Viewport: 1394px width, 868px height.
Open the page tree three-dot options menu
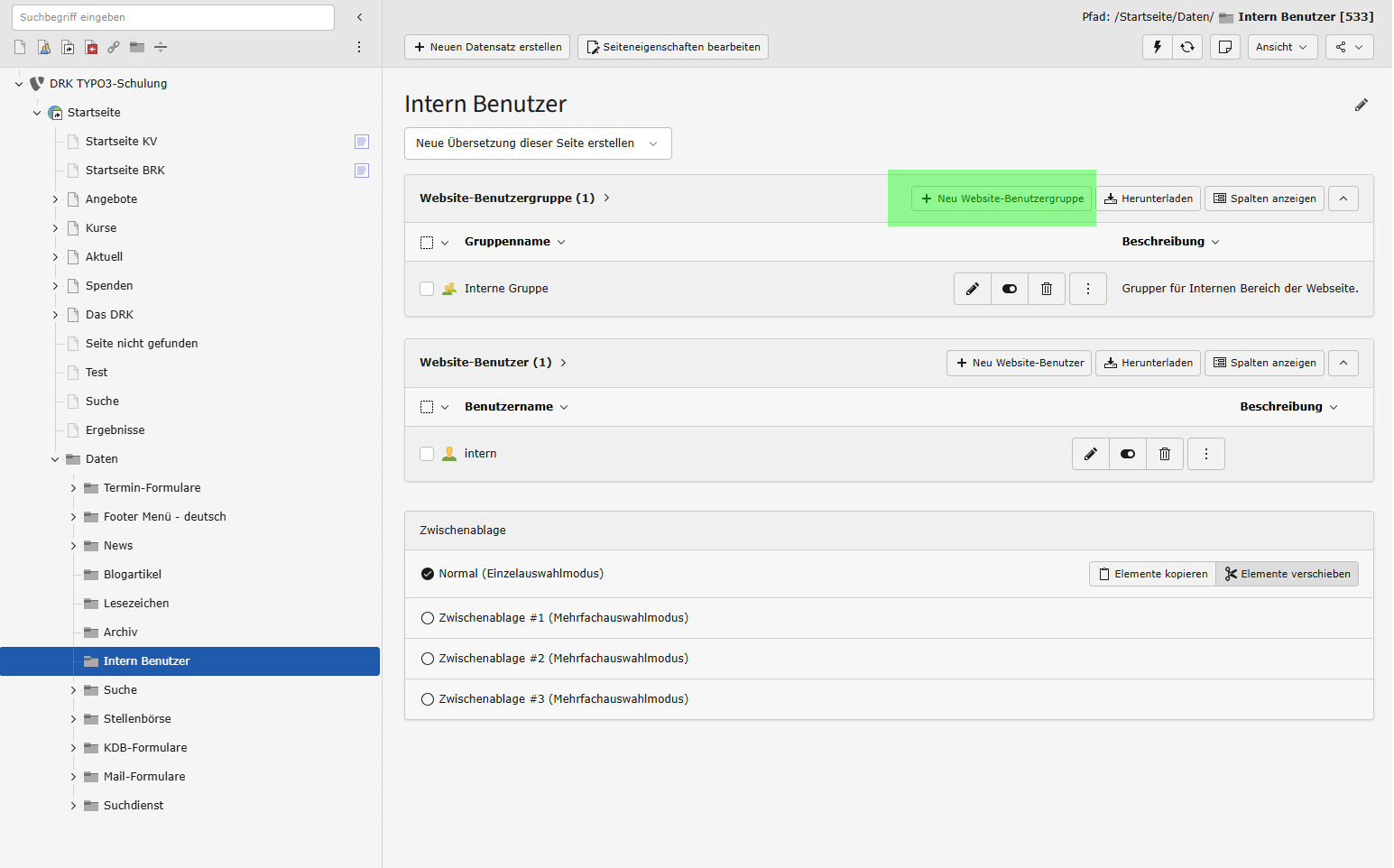[359, 47]
